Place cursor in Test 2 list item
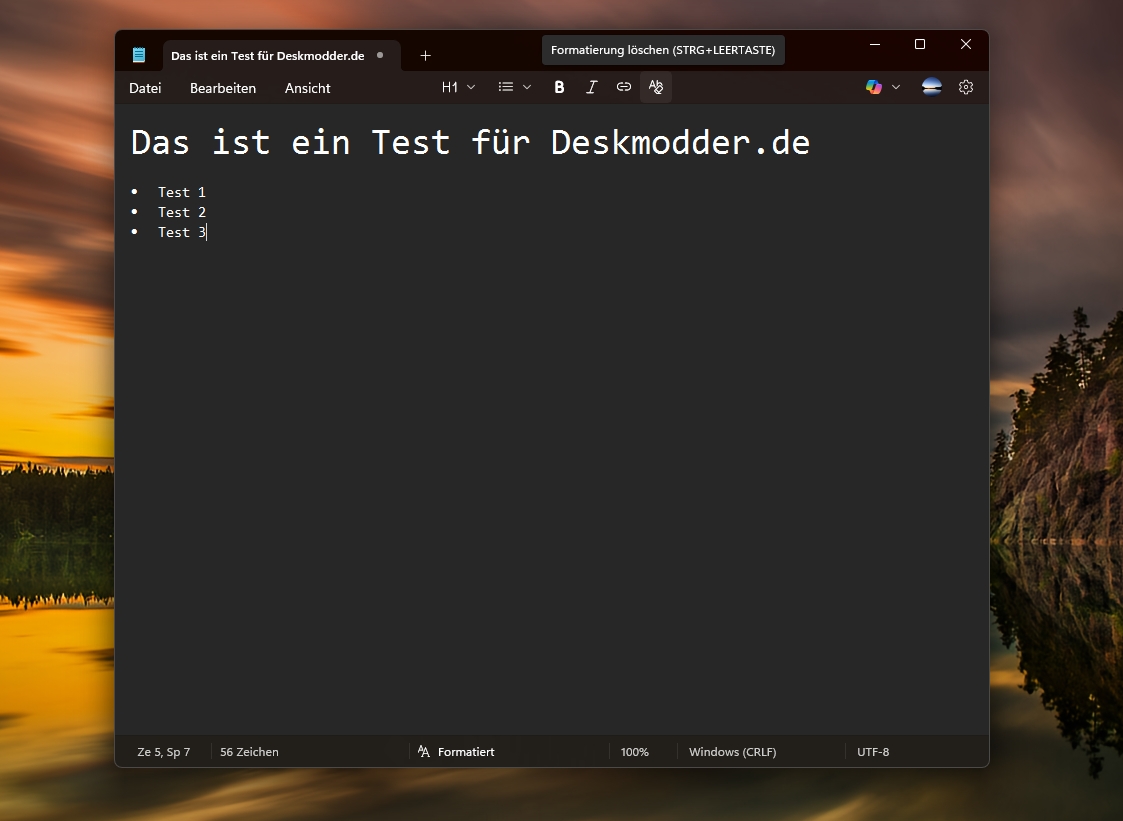 pyautogui.click(x=182, y=212)
